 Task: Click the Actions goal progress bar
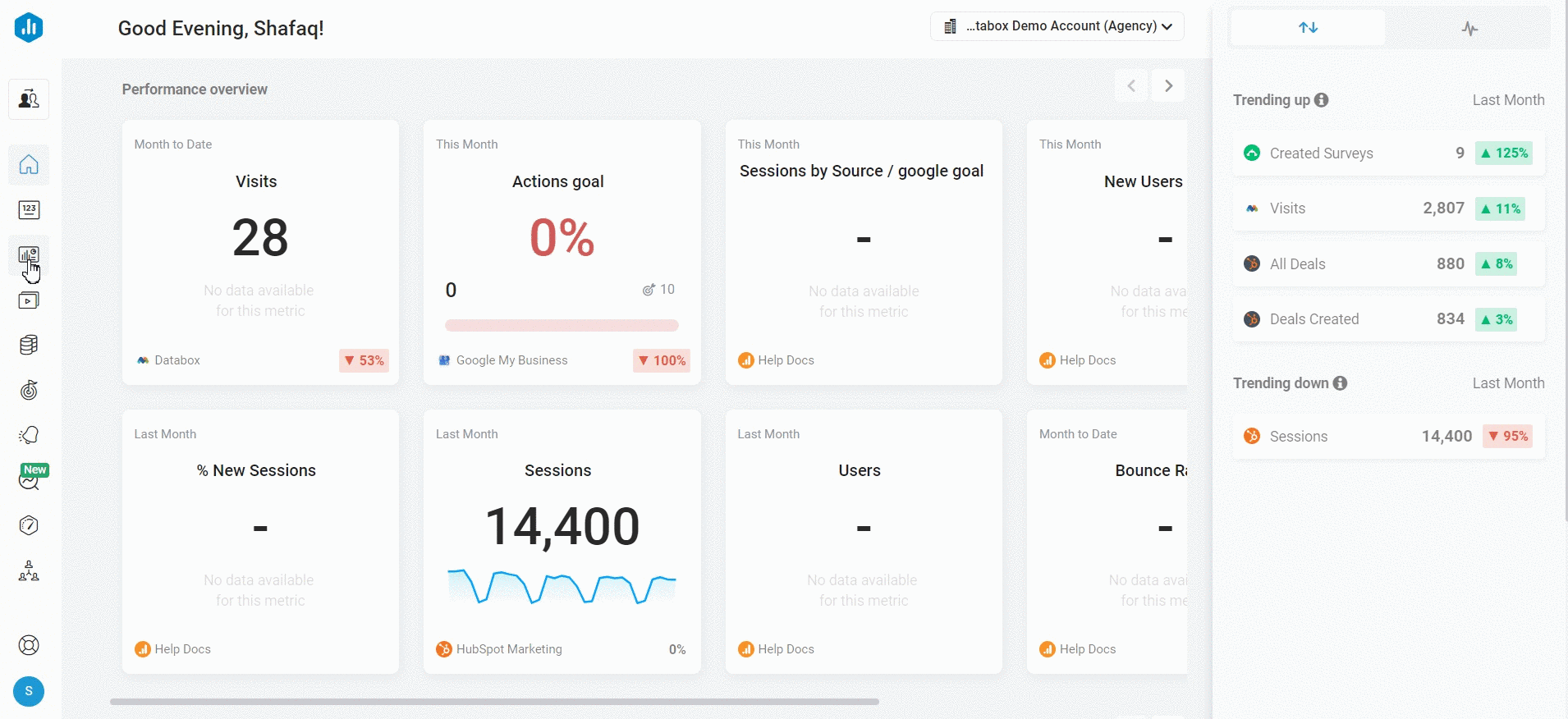tap(562, 326)
